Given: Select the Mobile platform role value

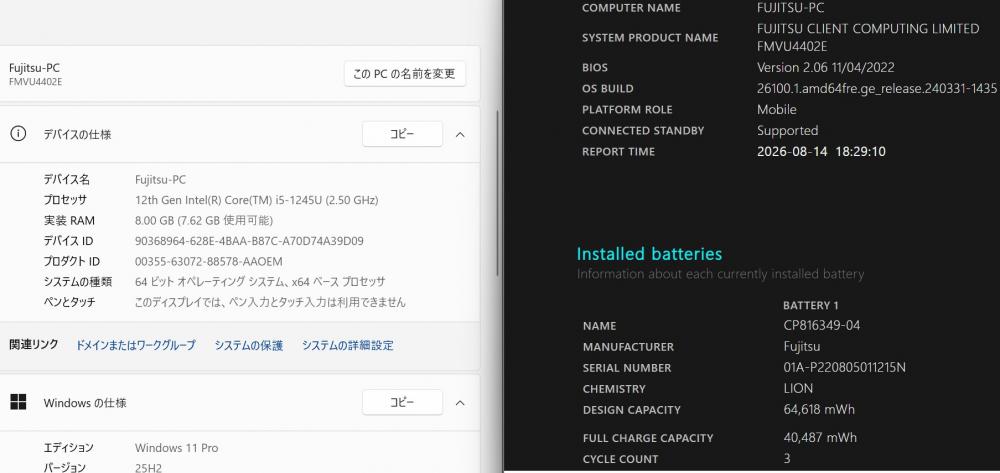Looking at the screenshot, I should pos(777,110).
